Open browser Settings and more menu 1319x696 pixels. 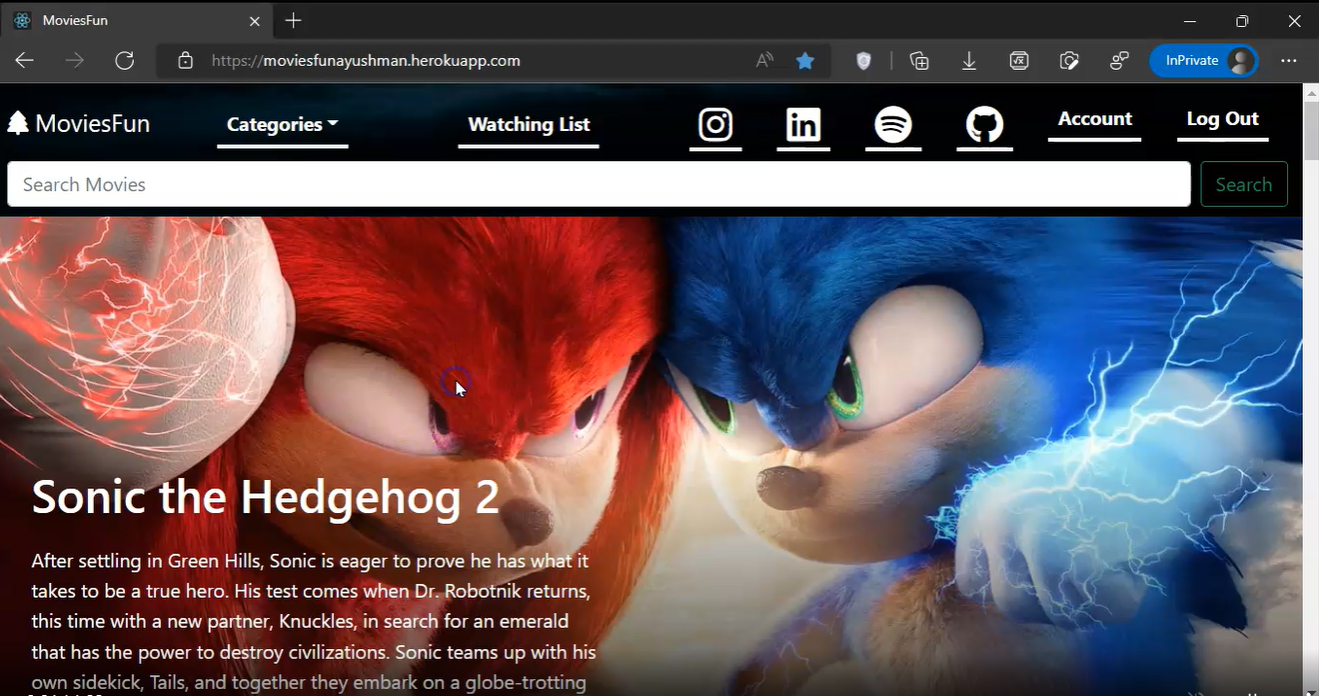point(1289,61)
